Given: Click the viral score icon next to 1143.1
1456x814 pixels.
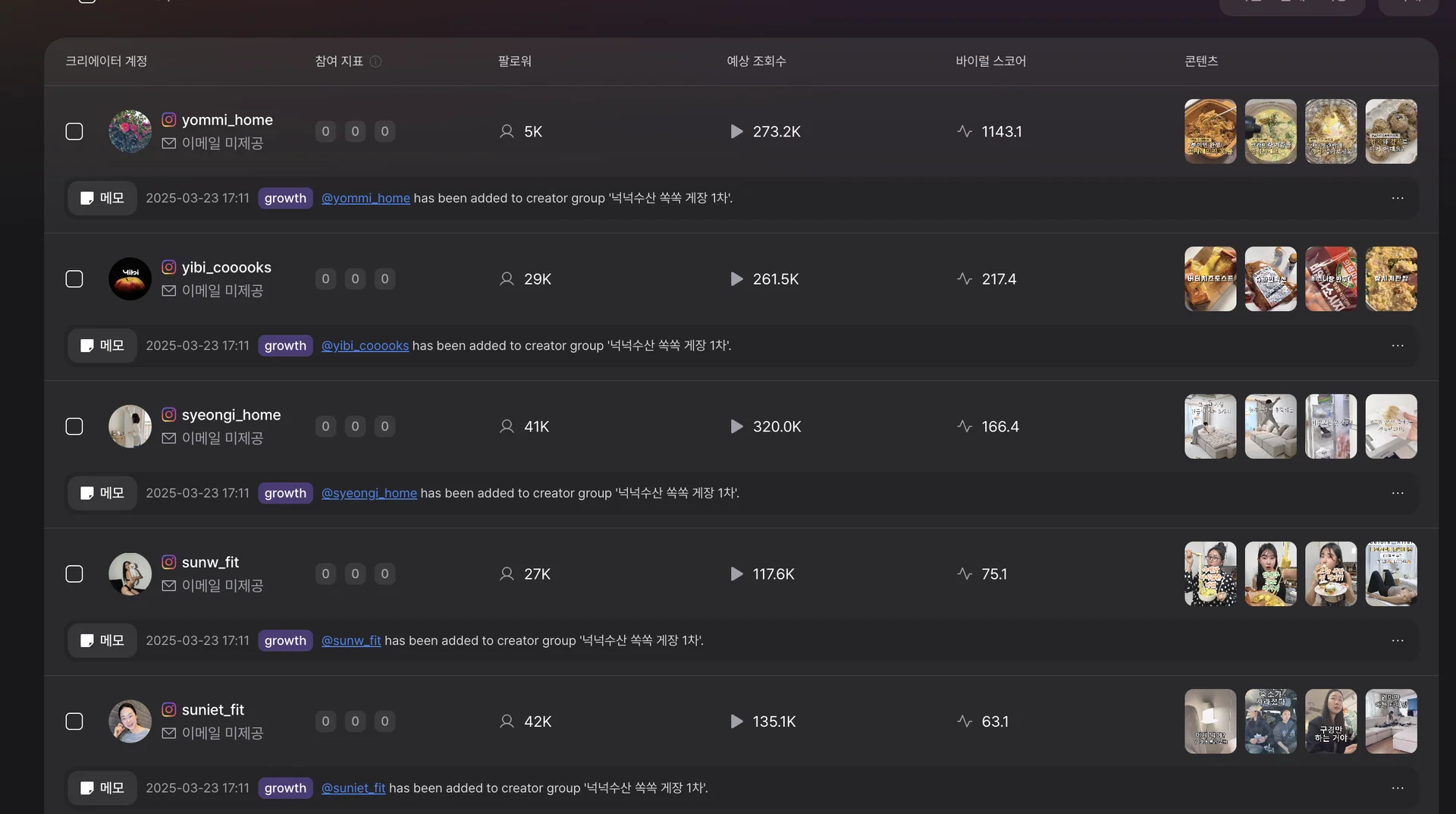Looking at the screenshot, I should click(x=965, y=131).
